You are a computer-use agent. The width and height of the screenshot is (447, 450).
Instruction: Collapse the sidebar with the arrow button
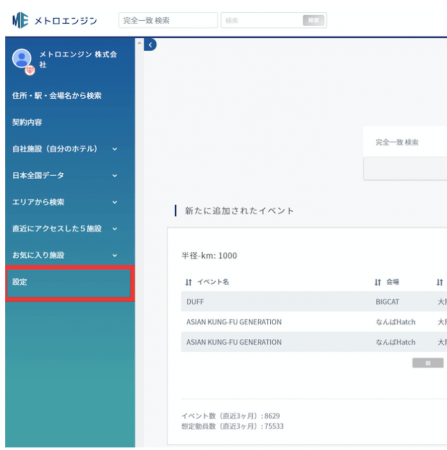pos(150,45)
